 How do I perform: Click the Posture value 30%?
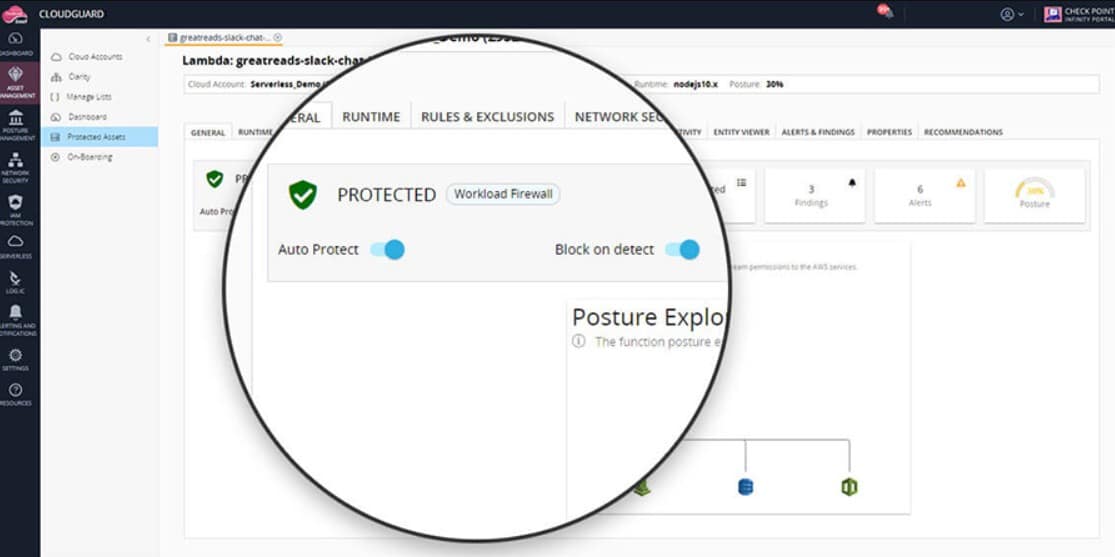774,84
